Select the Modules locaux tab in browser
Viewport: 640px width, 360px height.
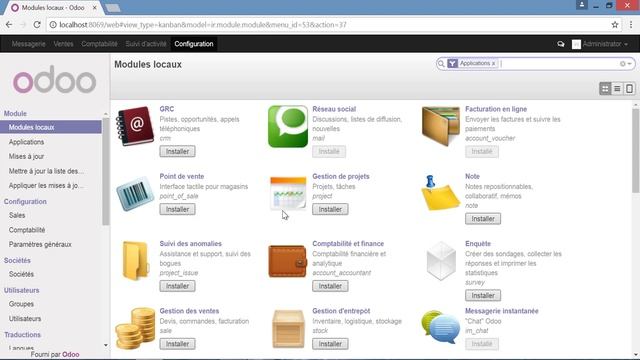53,8
